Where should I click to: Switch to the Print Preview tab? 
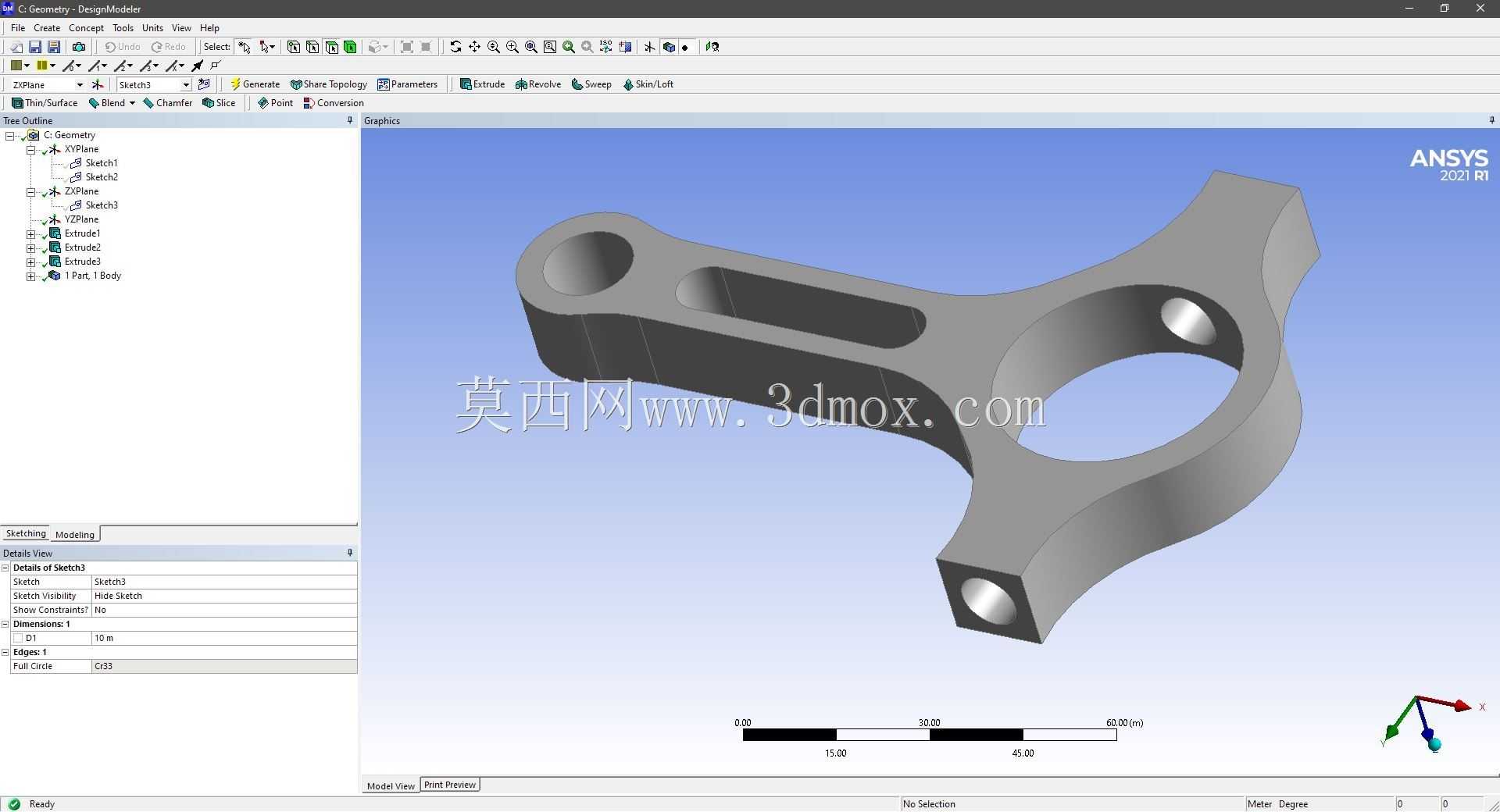(450, 785)
